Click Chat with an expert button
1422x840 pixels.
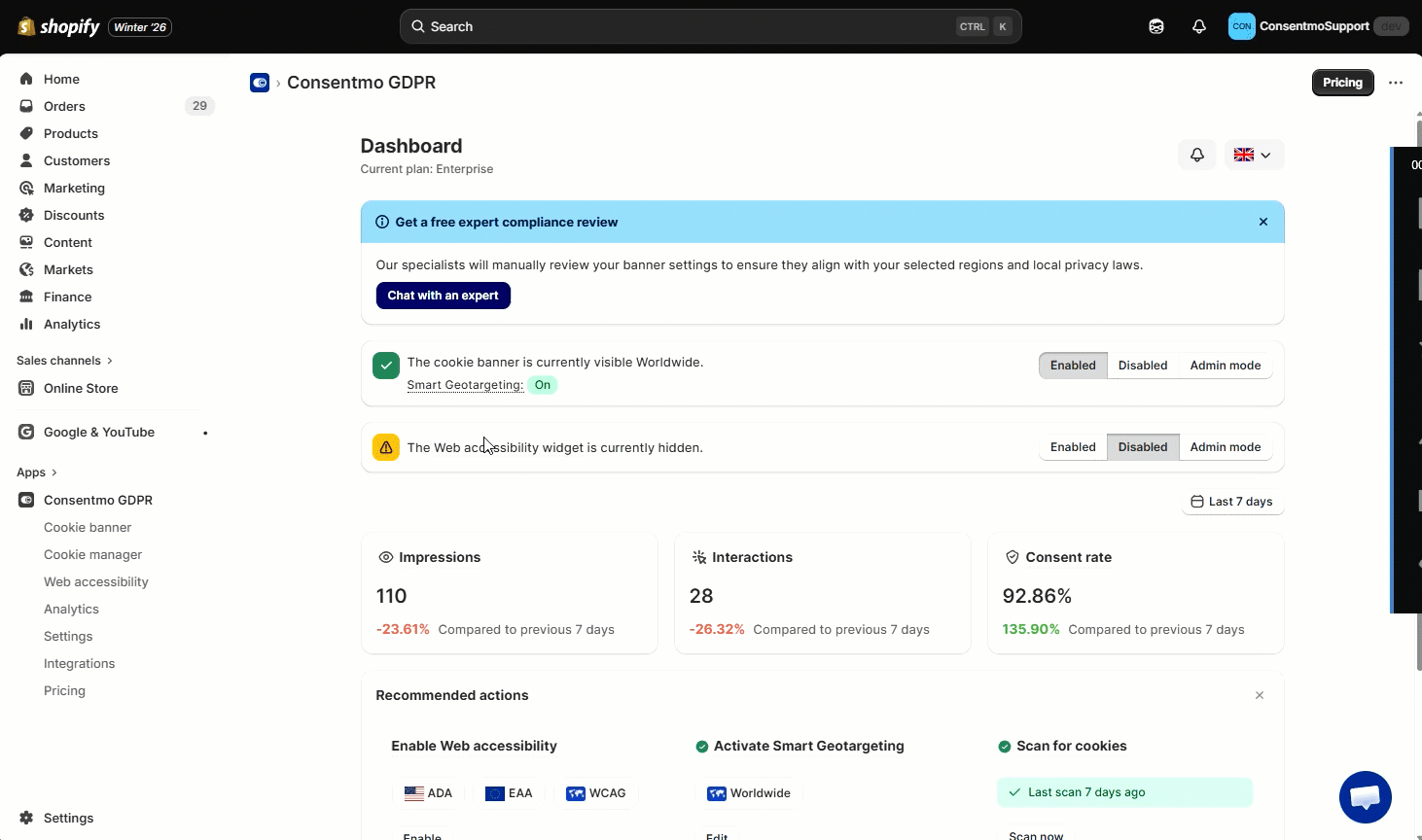443,296
